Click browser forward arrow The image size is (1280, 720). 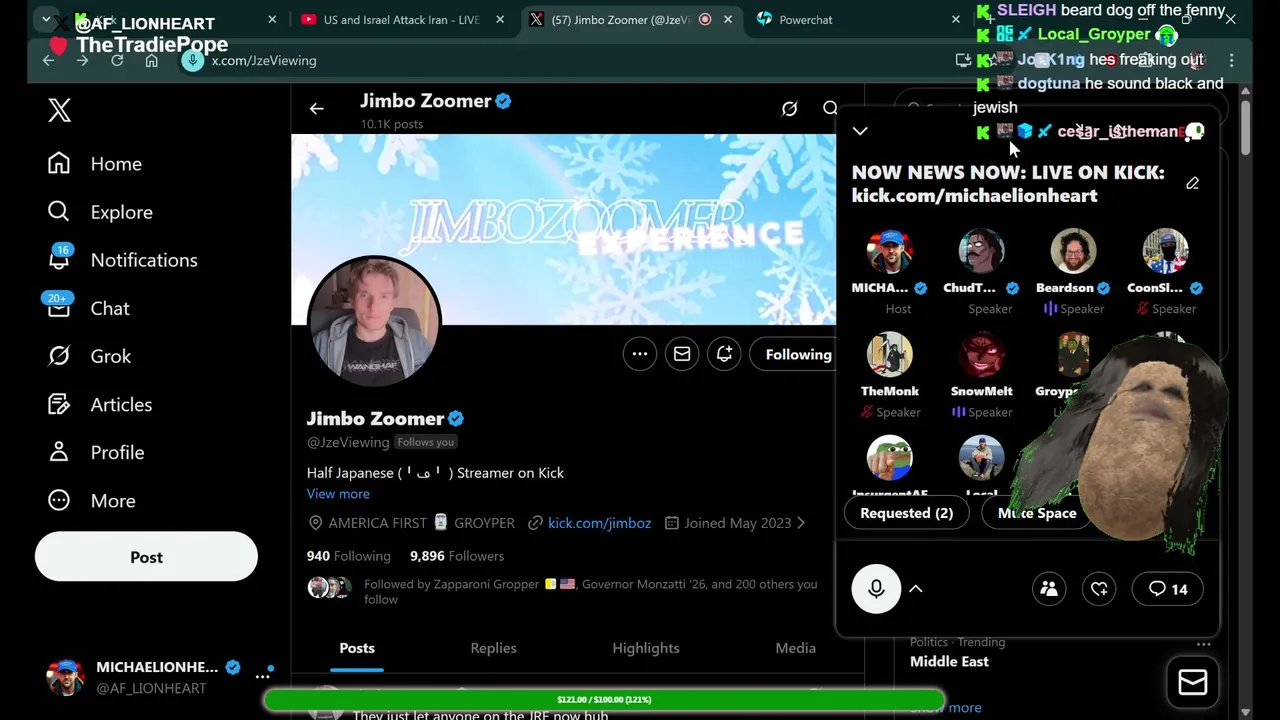pyautogui.click(x=83, y=61)
